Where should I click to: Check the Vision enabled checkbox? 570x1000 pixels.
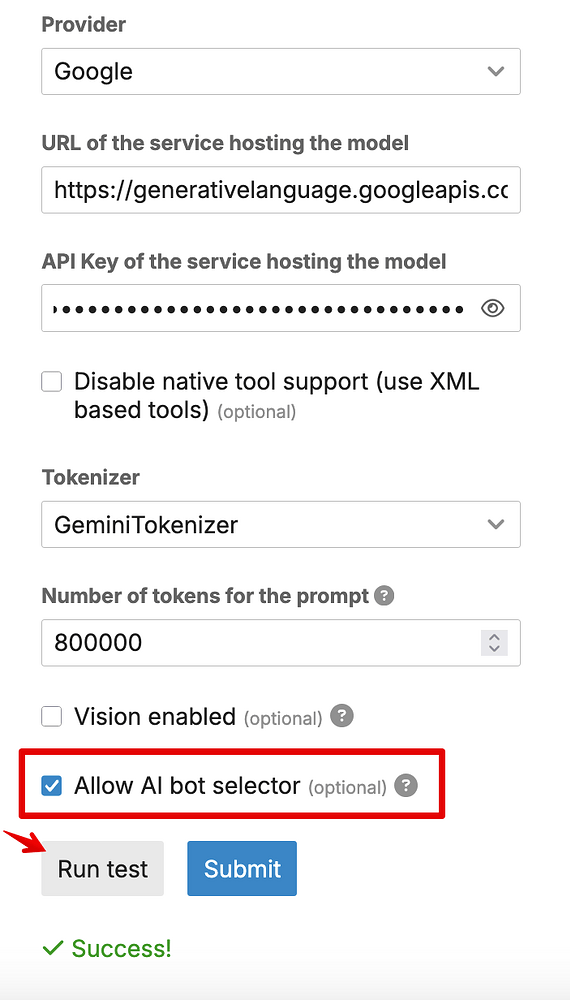52,716
